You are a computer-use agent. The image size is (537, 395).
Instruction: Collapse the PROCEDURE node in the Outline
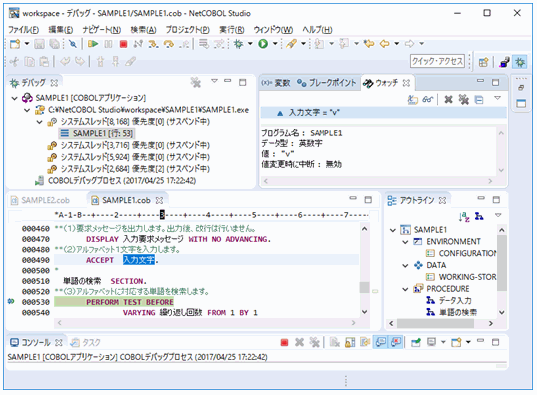[405, 289]
